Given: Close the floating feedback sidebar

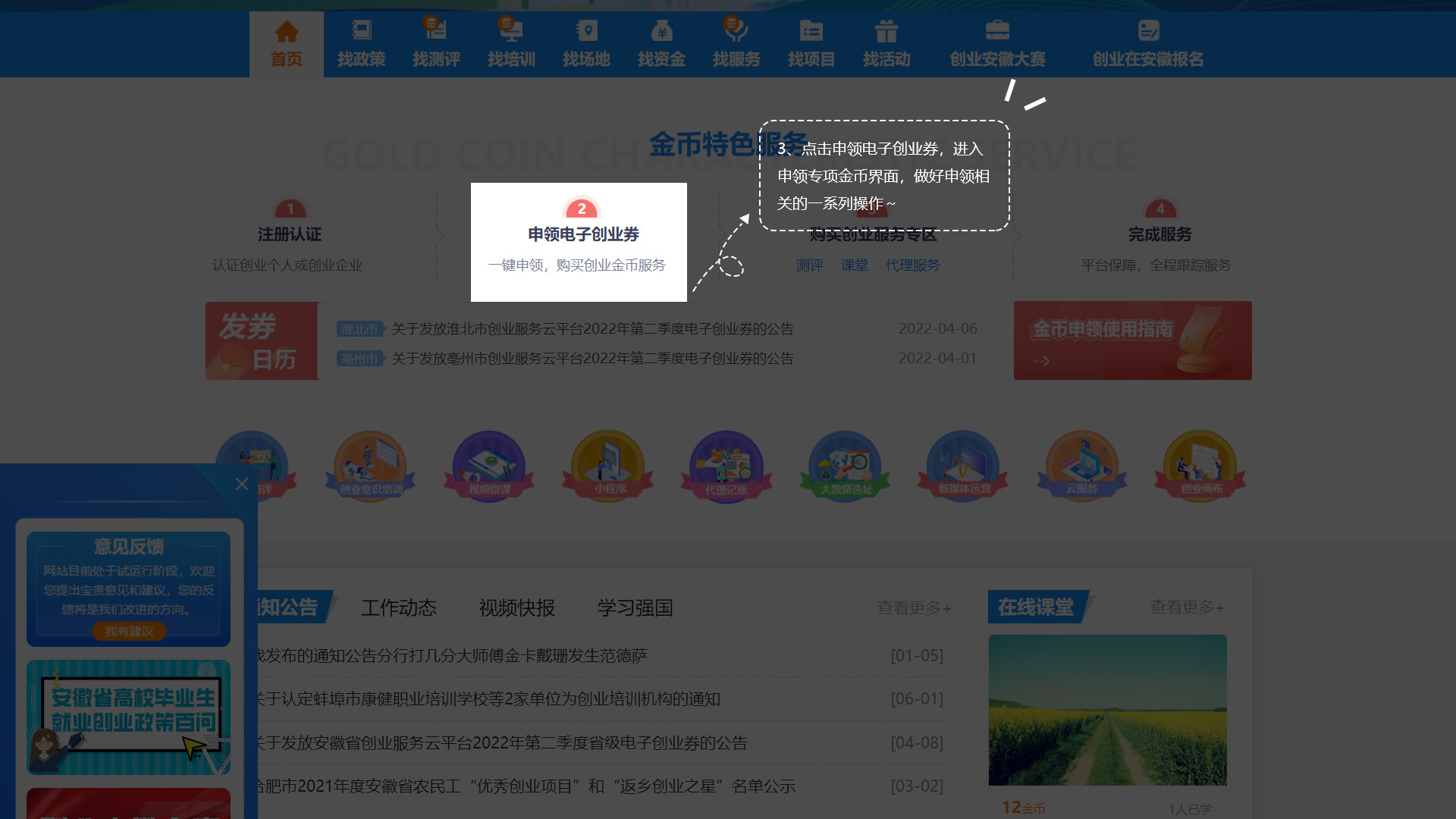Looking at the screenshot, I should coord(242,484).
